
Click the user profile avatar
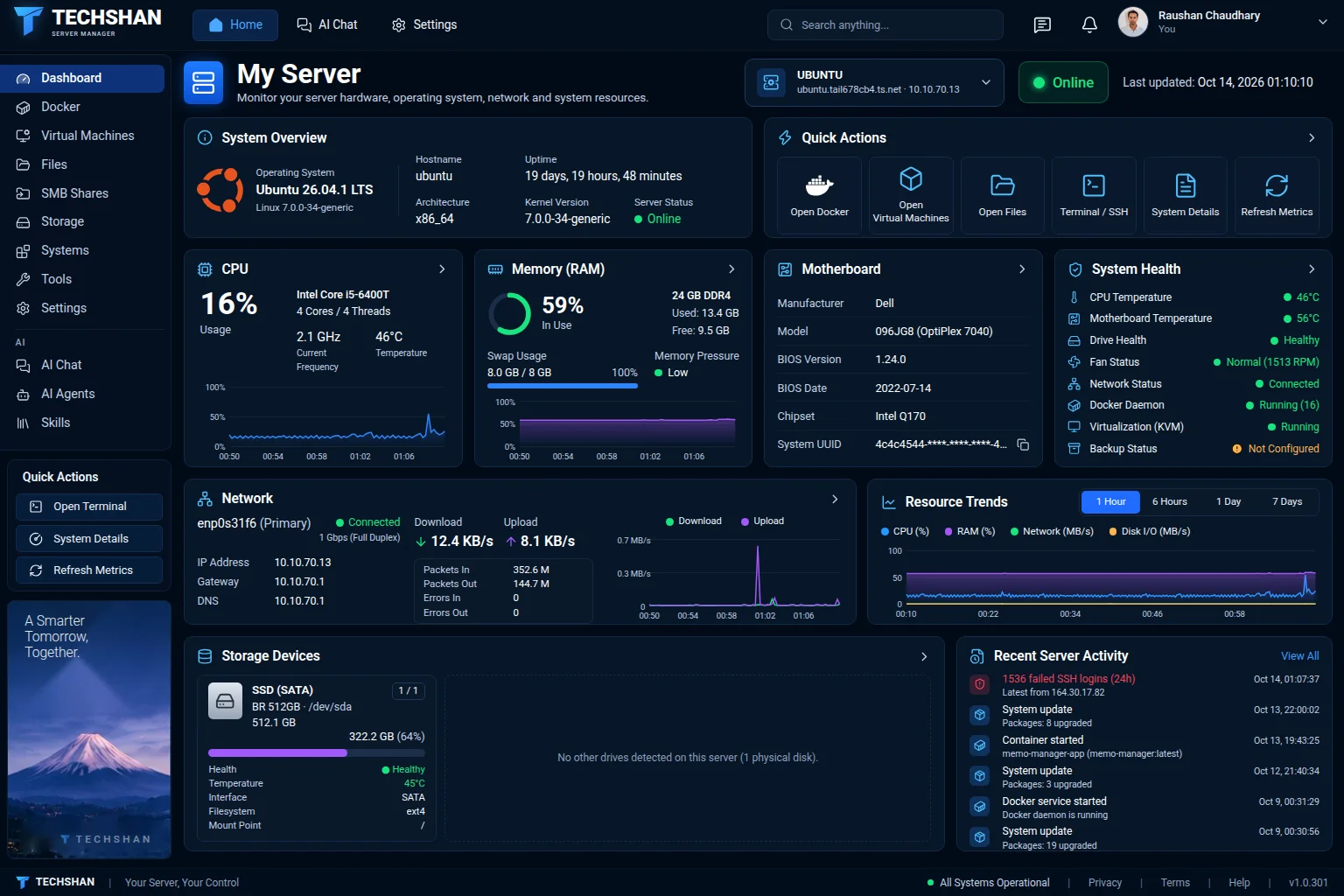coord(1133,22)
